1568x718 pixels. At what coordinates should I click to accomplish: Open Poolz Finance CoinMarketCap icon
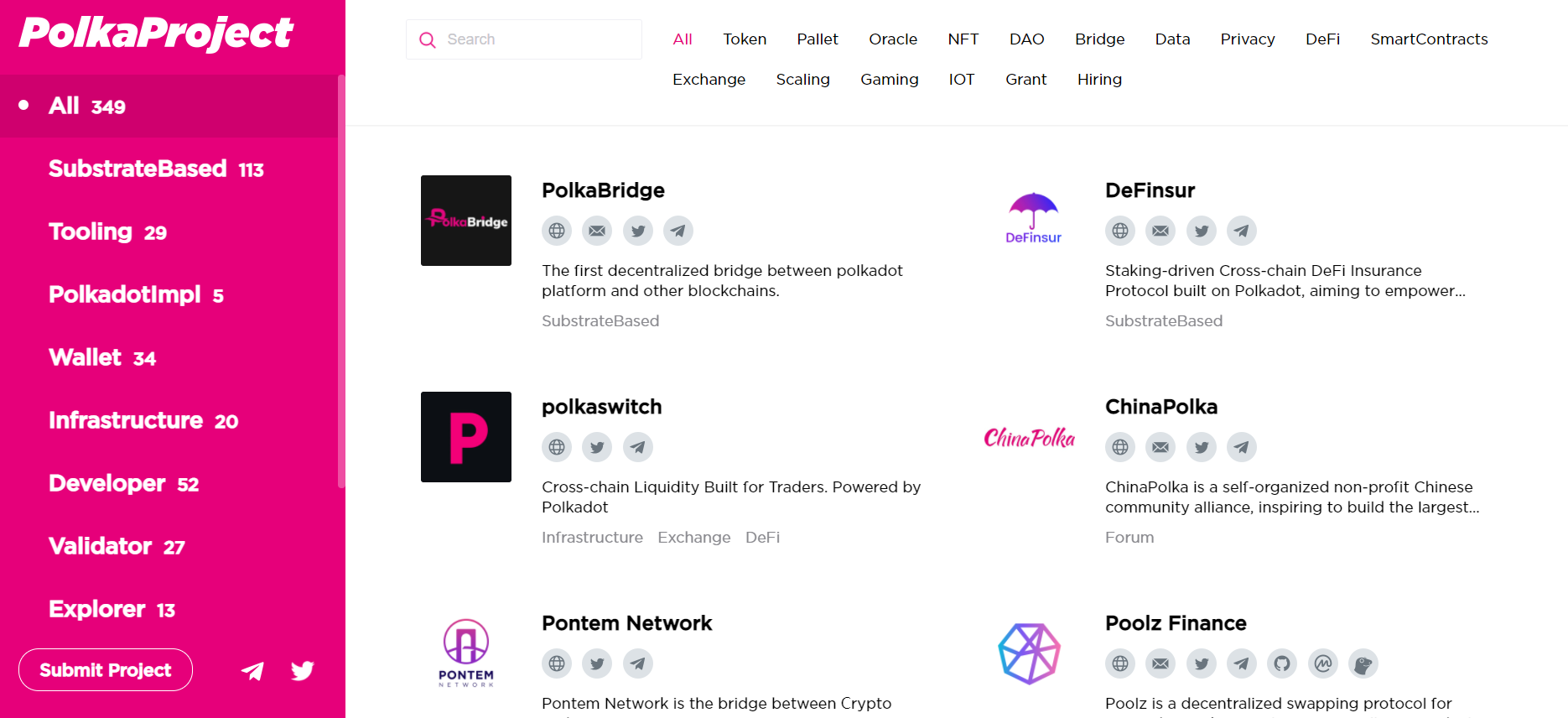(x=1323, y=663)
